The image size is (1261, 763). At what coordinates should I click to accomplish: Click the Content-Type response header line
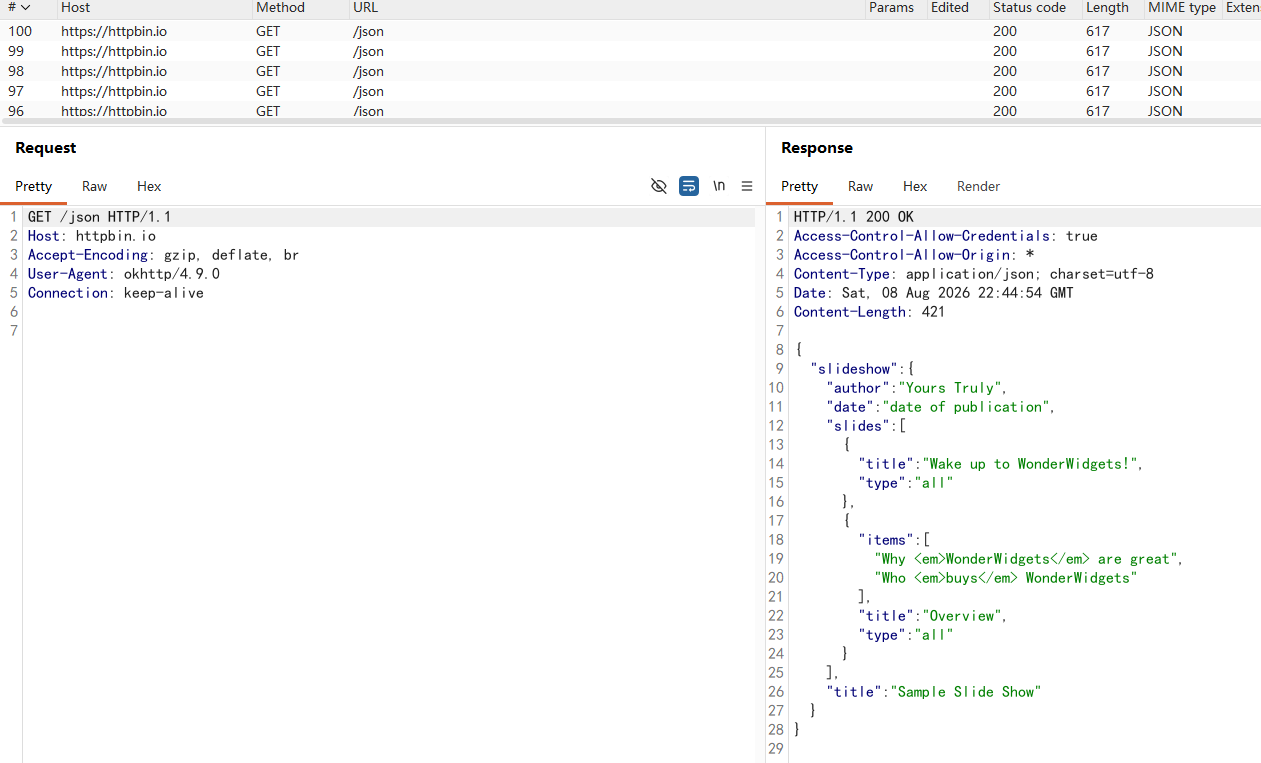click(x=974, y=274)
